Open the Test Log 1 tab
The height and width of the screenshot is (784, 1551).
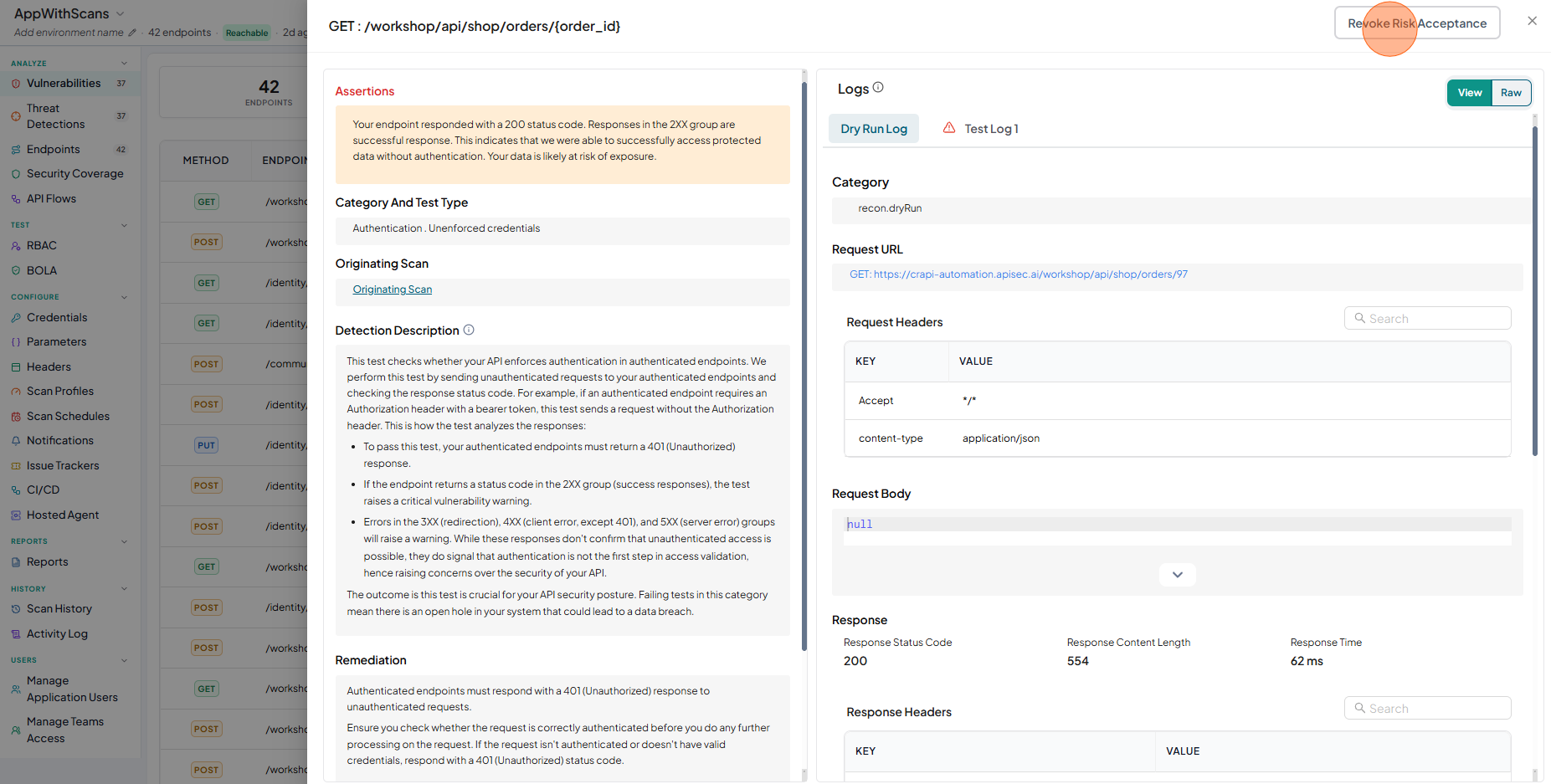click(x=980, y=129)
